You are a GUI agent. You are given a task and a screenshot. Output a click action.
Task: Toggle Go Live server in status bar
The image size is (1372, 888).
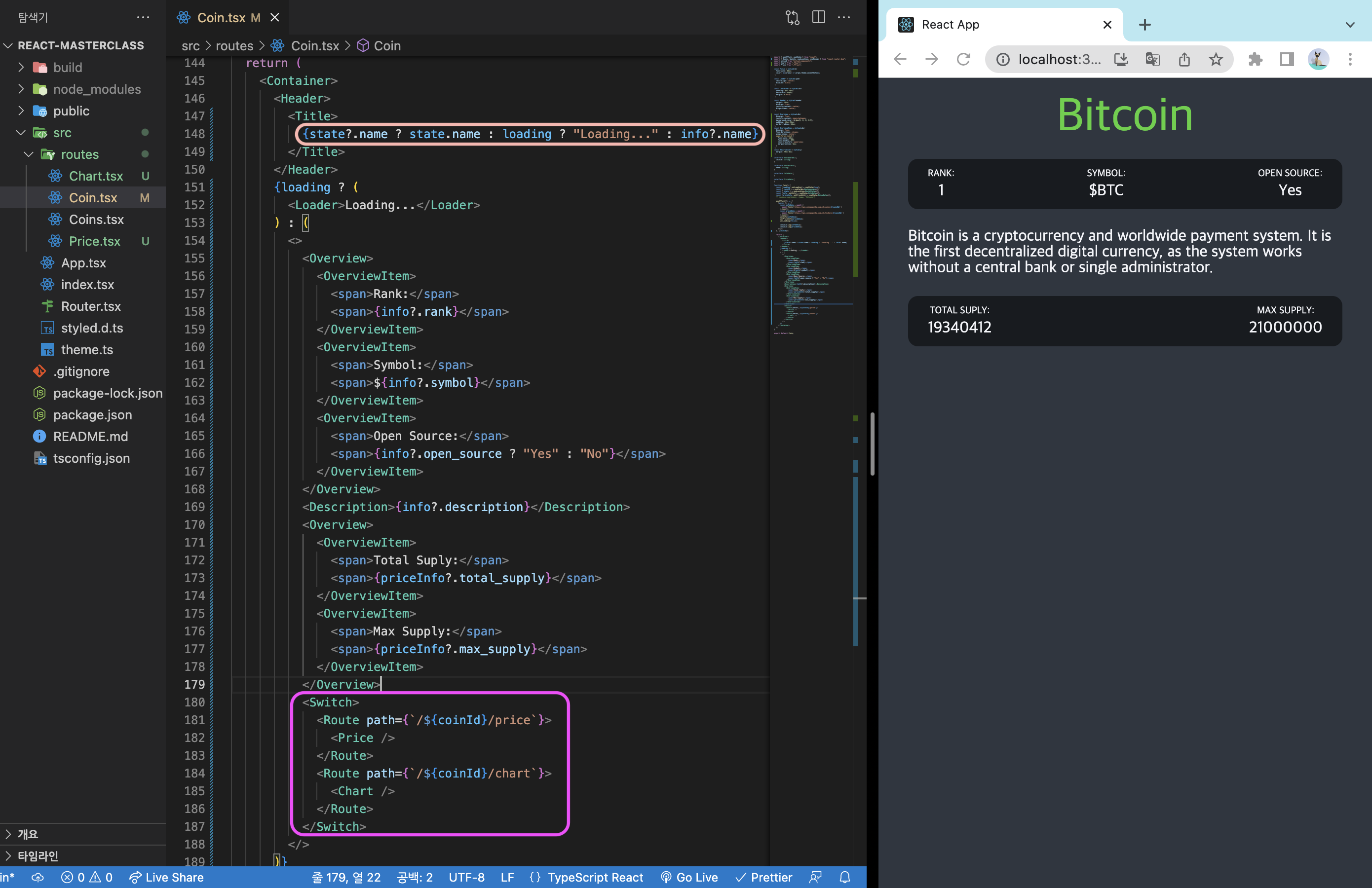(x=689, y=877)
